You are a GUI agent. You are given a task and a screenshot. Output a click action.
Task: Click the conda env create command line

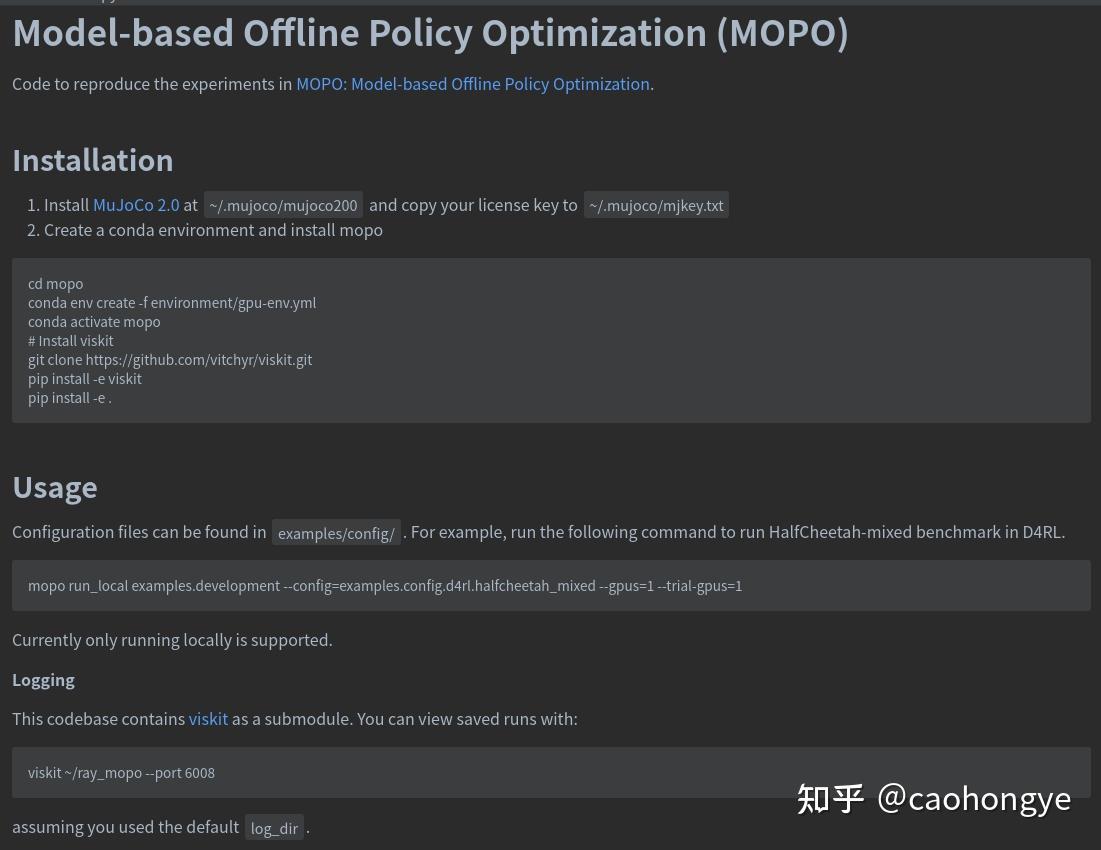point(172,302)
